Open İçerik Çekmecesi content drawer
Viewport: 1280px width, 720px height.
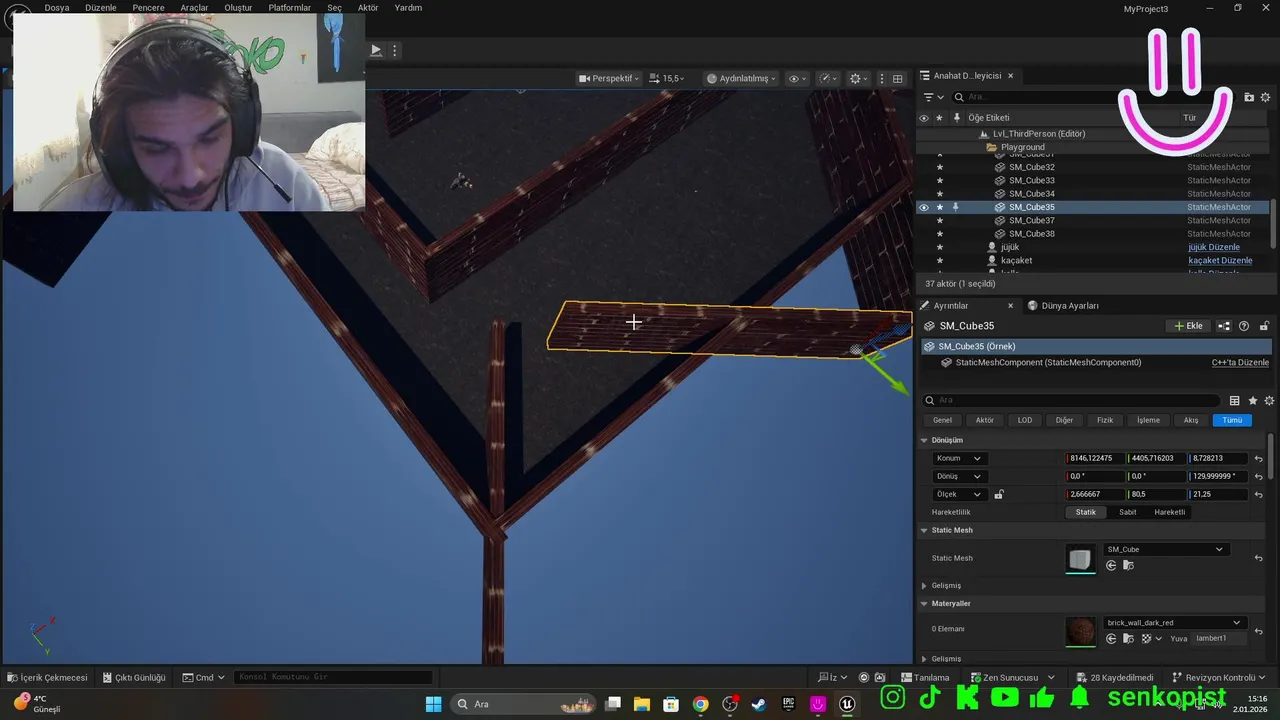pyautogui.click(x=47, y=677)
